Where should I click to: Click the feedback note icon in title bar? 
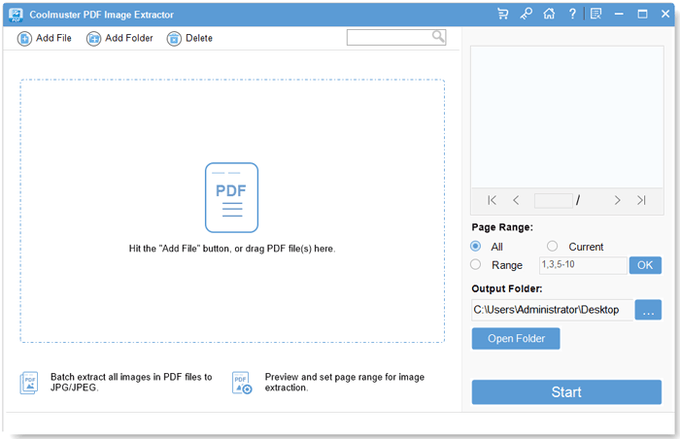pos(596,14)
